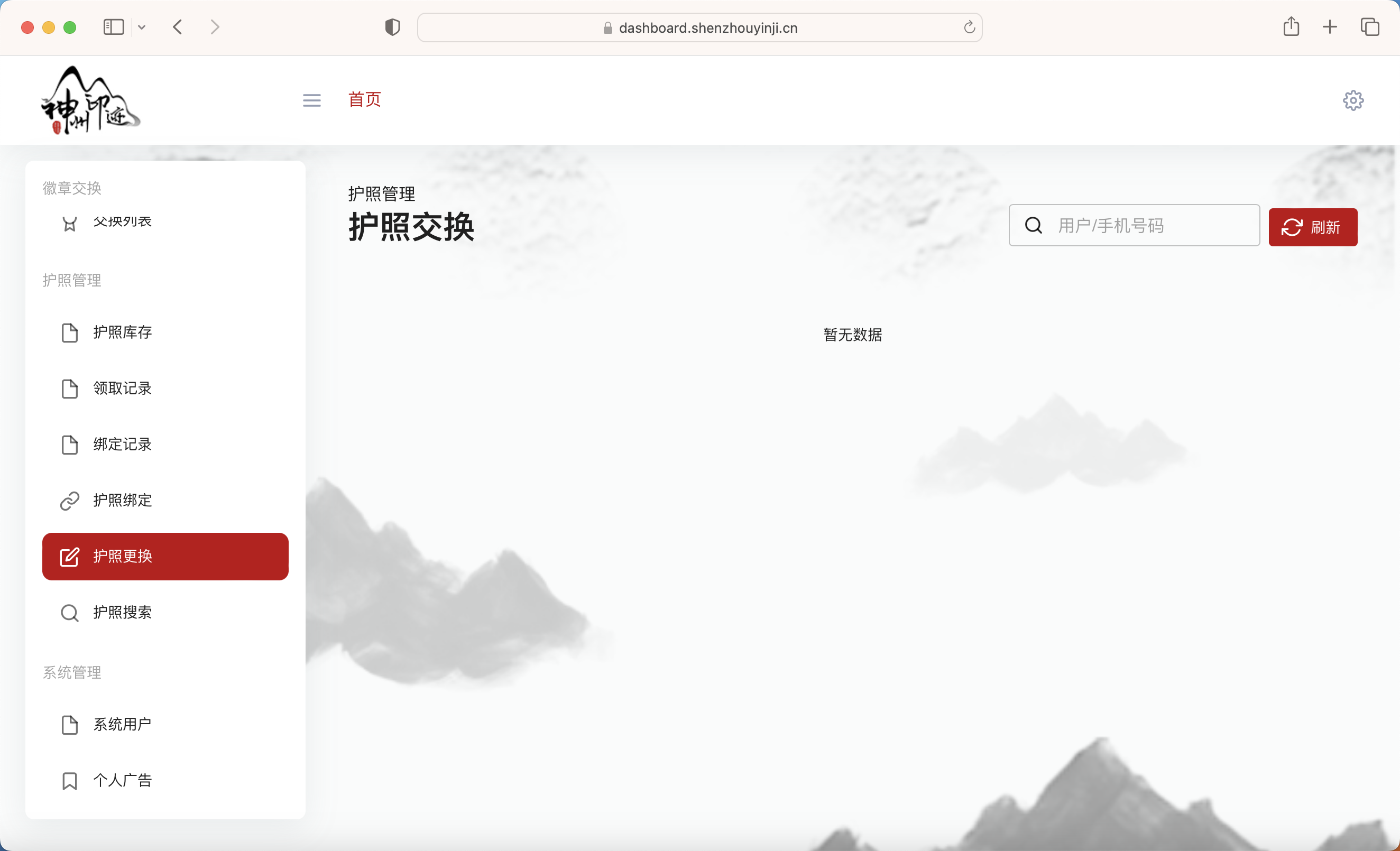Open 护照搜索 using the magnifier icon

(69, 613)
